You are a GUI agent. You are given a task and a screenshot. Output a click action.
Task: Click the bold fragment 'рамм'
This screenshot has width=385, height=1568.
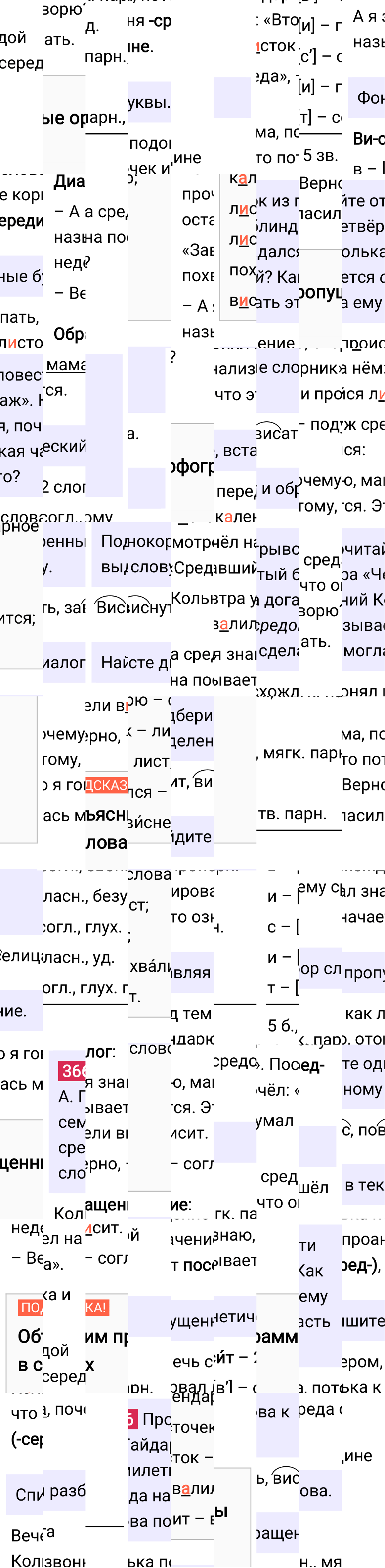click(x=277, y=1337)
